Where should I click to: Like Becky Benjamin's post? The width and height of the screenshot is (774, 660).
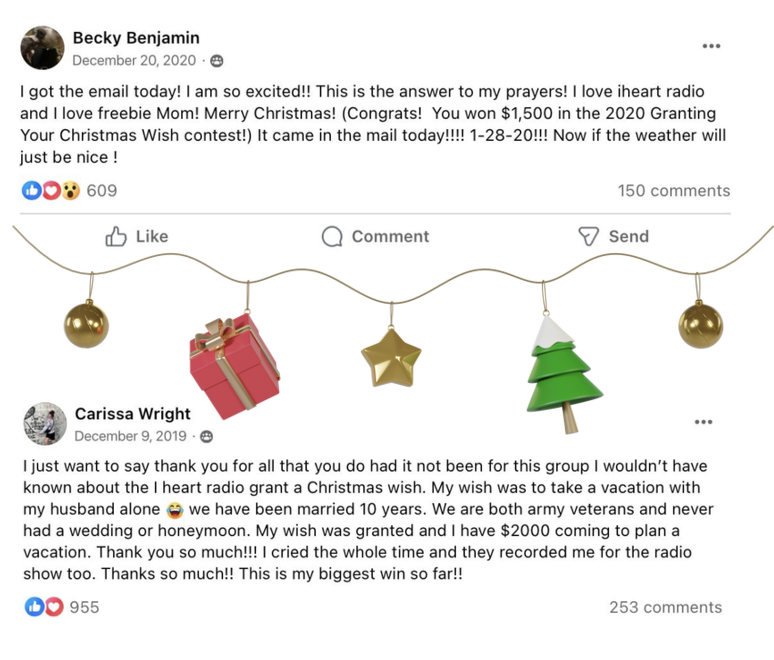click(x=137, y=236)
